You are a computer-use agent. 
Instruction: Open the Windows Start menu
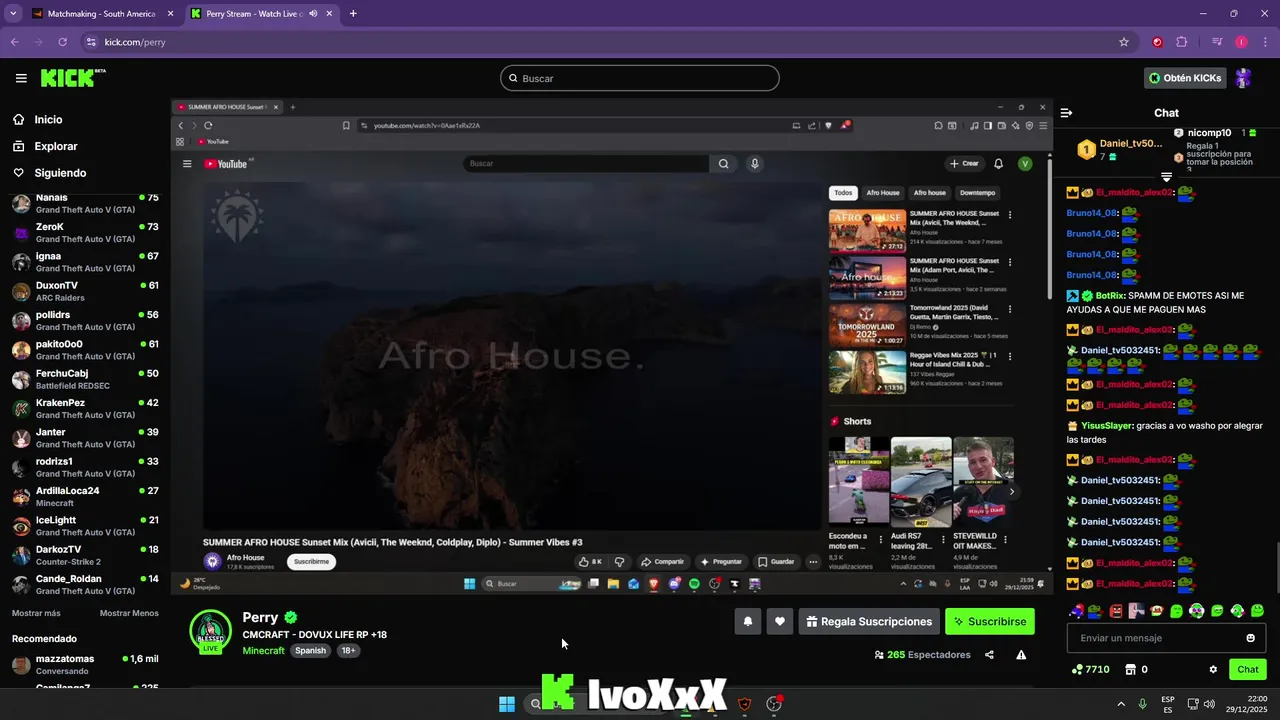(507, 704)
